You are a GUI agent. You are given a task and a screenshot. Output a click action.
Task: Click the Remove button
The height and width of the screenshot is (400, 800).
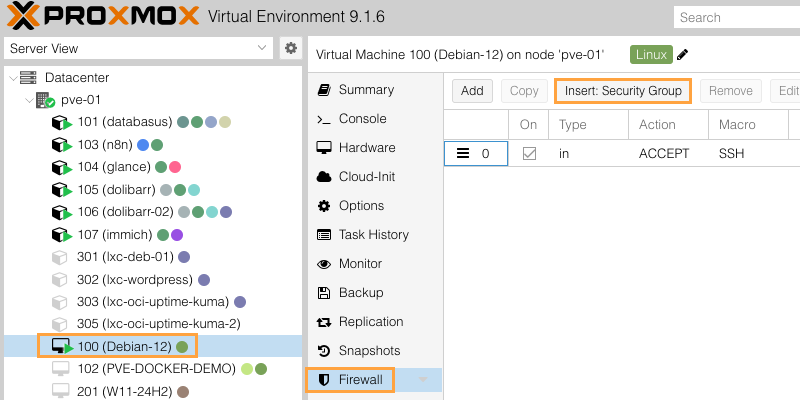pos(731,91)
